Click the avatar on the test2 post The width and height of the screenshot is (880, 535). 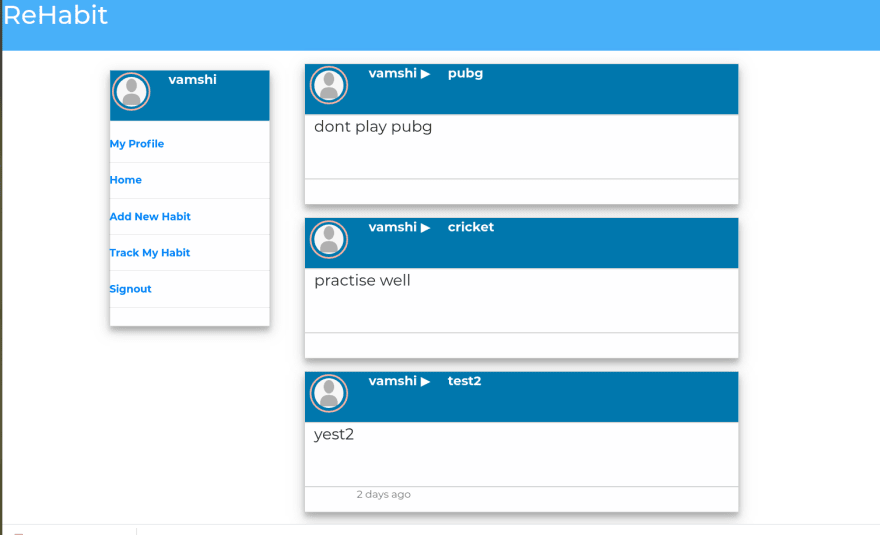click(x=329, y=393)
